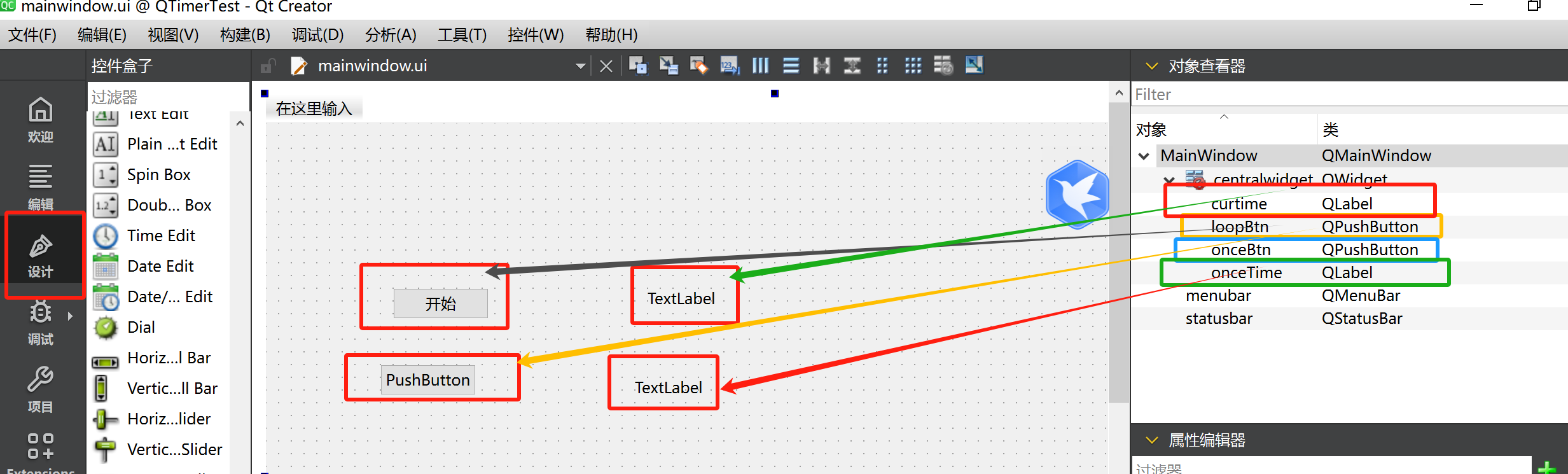Open the mainwindow.ui file dropdown
This screenshot has height=474, width=1568.
579,66
